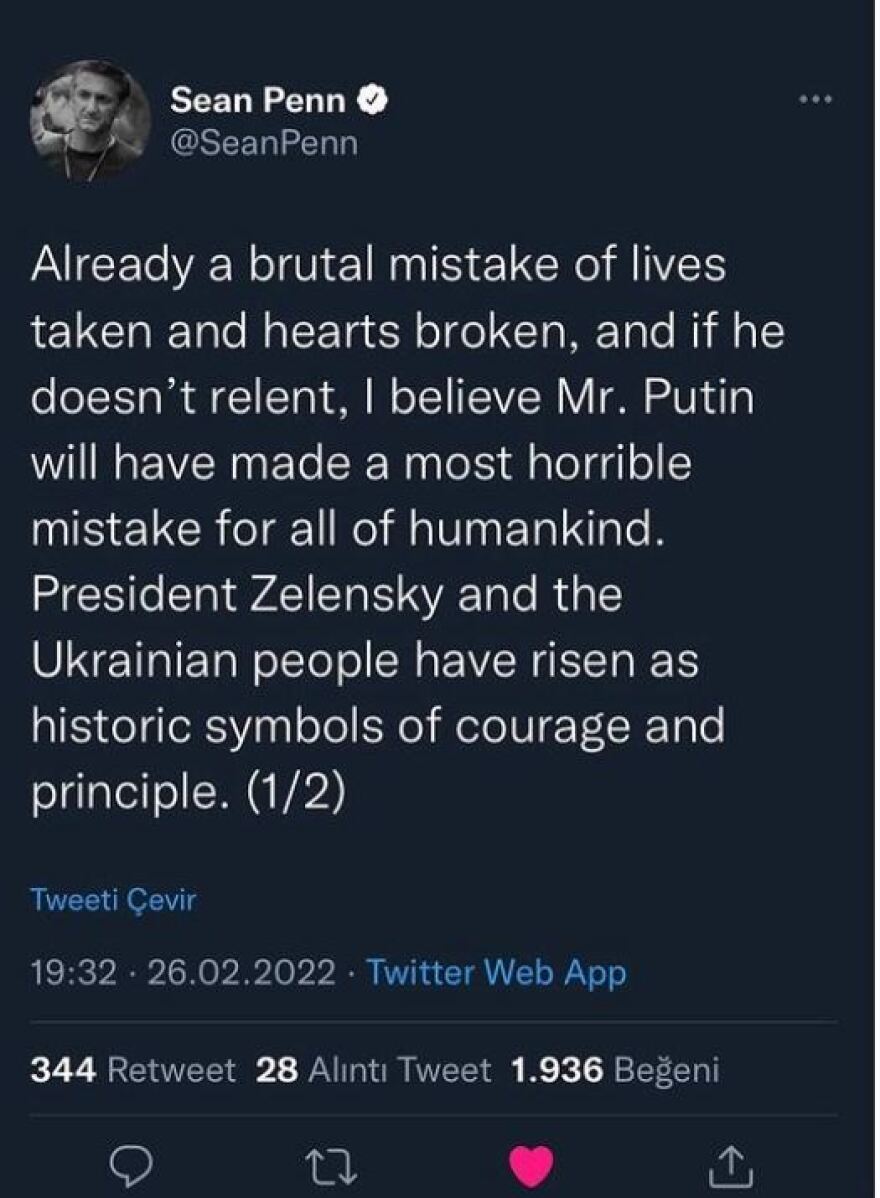Reply using the speech bubble icon

point(130,1164)
